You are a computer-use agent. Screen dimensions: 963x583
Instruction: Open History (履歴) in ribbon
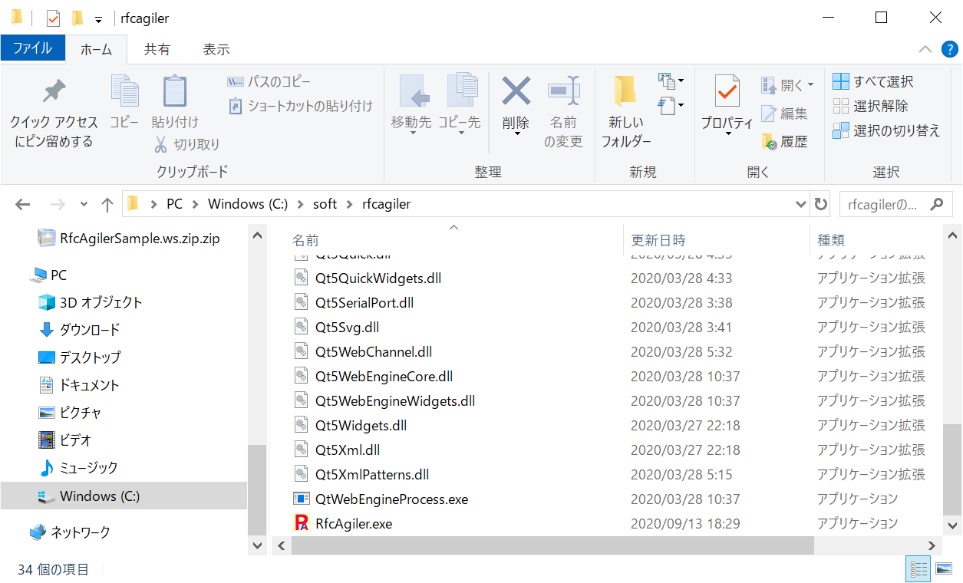point(784,142)
